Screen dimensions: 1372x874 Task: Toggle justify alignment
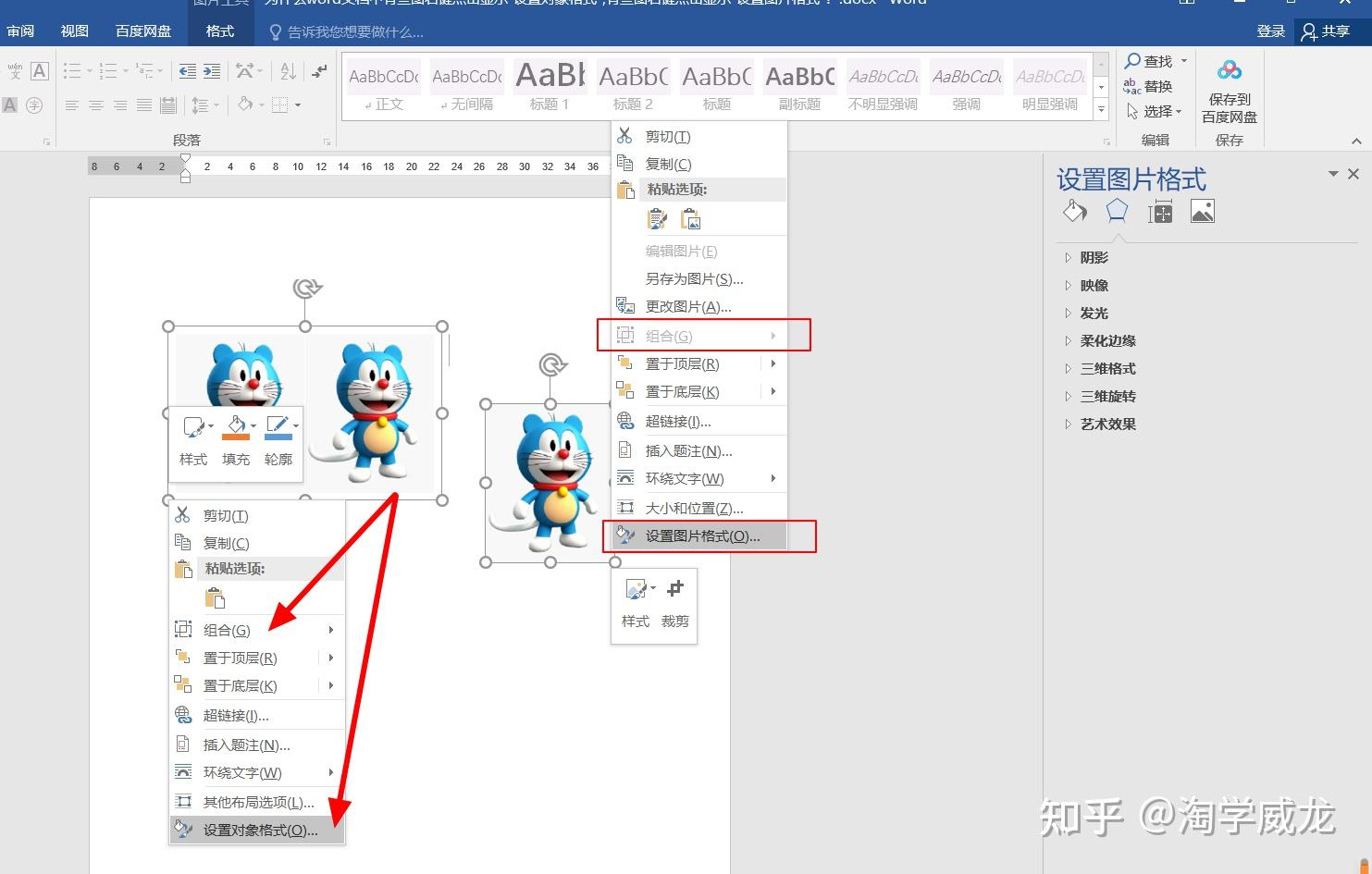144,105
